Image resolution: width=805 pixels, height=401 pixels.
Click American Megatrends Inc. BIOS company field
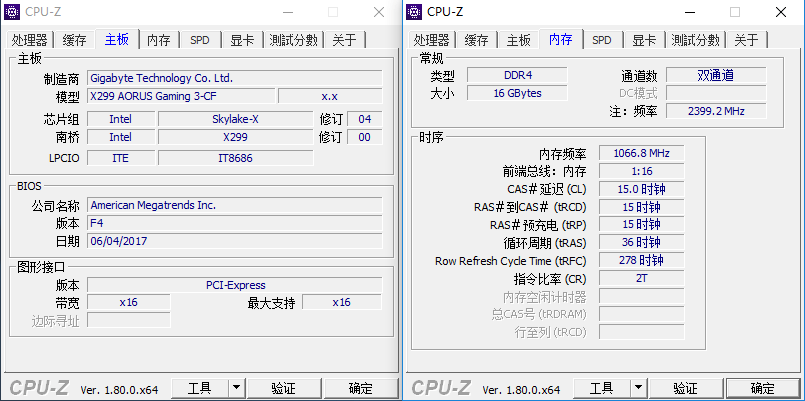pos(235,205)
